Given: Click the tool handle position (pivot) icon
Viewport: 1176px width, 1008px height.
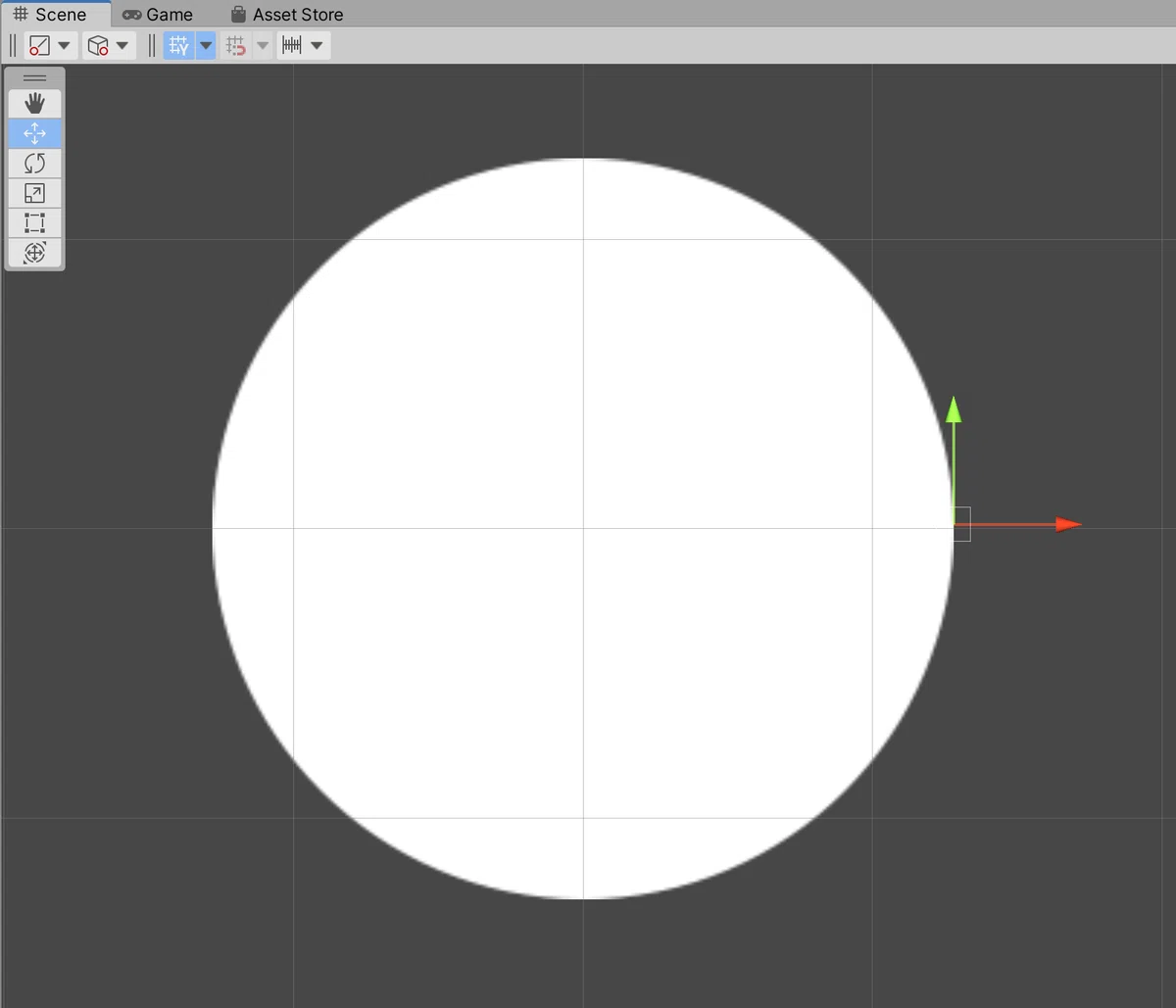Looking at the screenshot, I should pos(40,45).
